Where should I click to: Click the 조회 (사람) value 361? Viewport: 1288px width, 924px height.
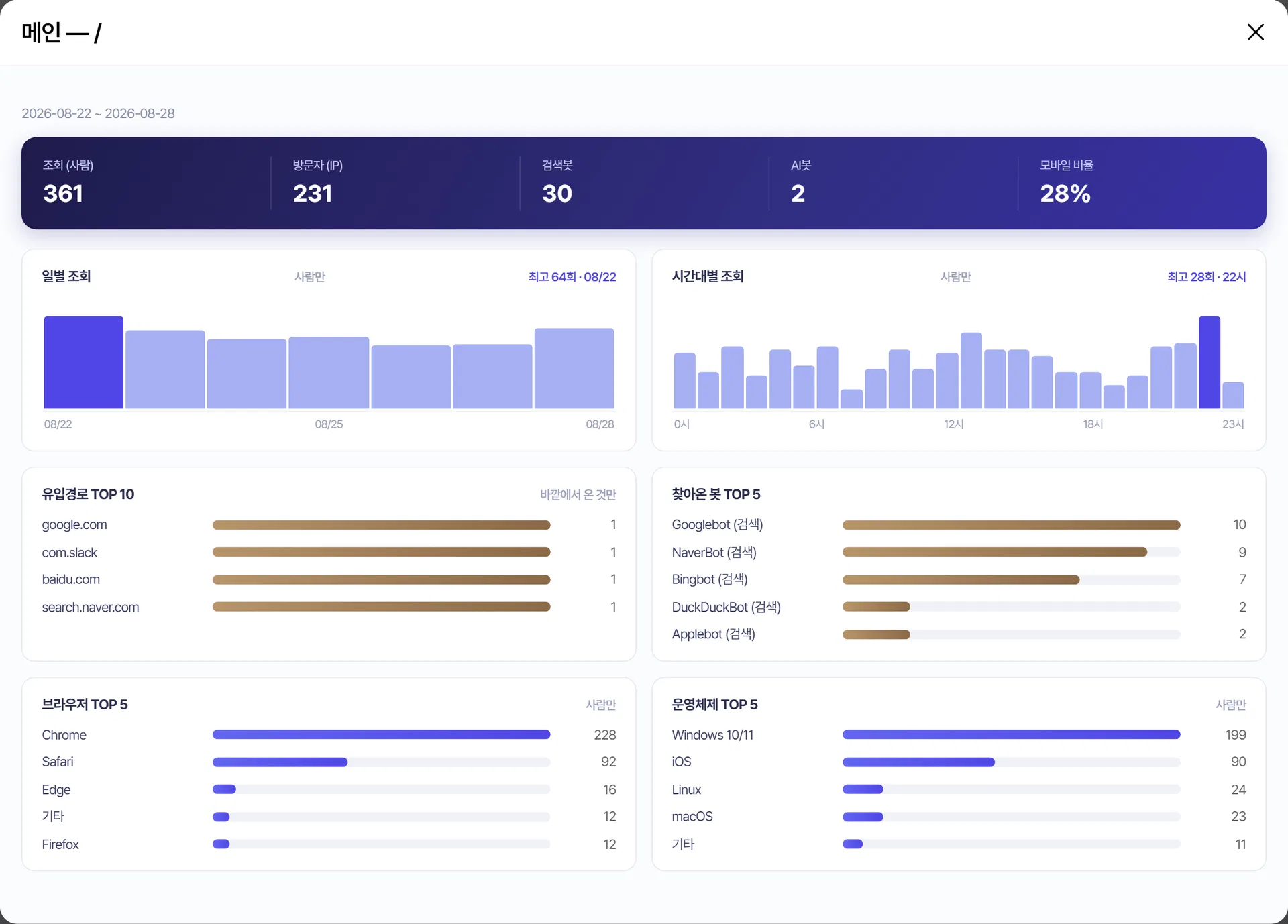[x=63, y=194]
